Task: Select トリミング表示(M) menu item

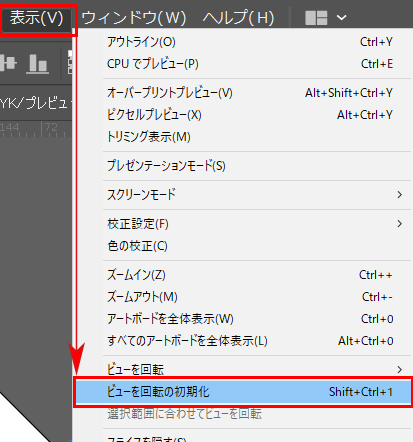Action: coord(257,137)
